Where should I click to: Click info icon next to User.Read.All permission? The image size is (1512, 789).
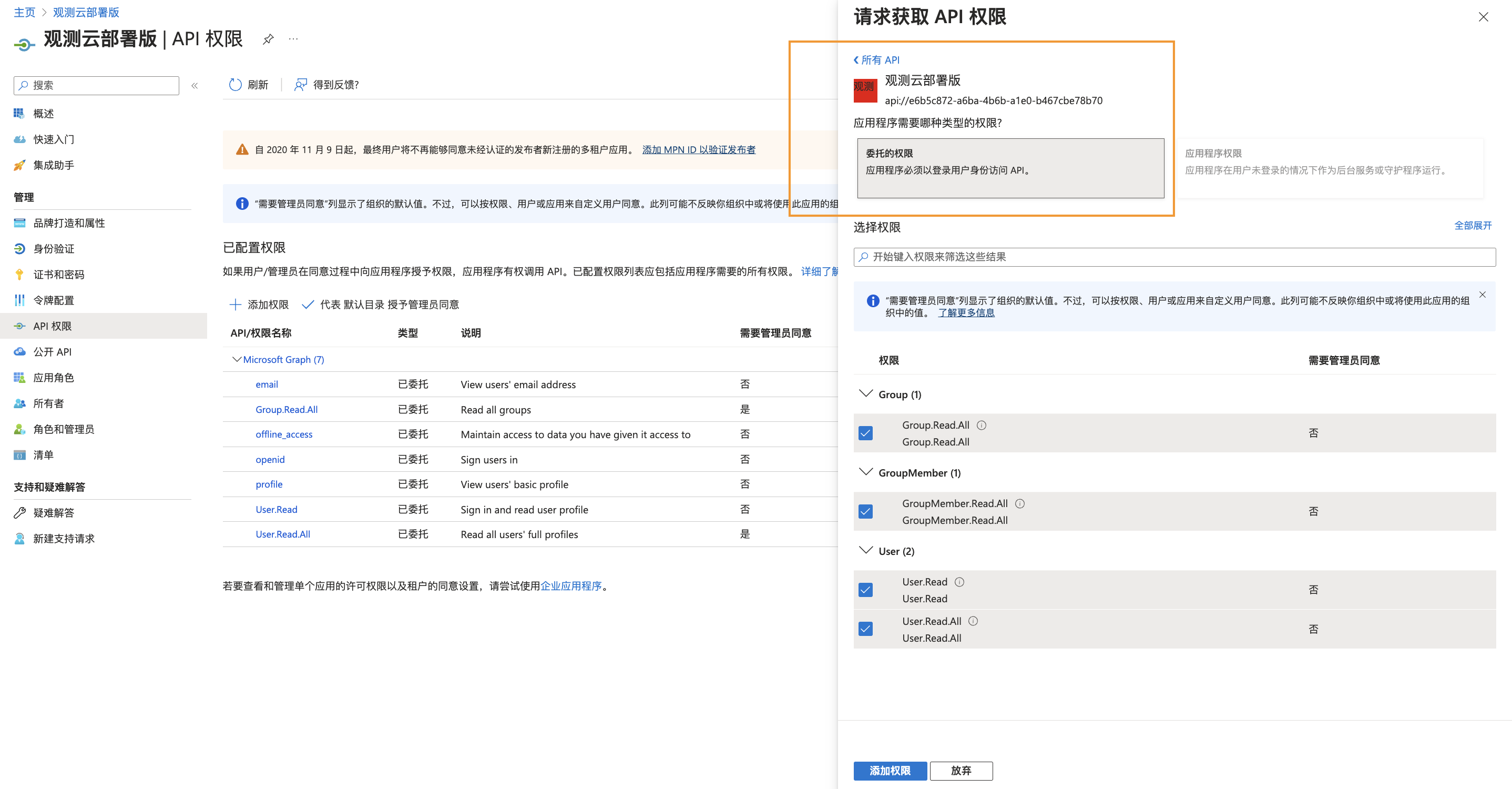point(973,621)
